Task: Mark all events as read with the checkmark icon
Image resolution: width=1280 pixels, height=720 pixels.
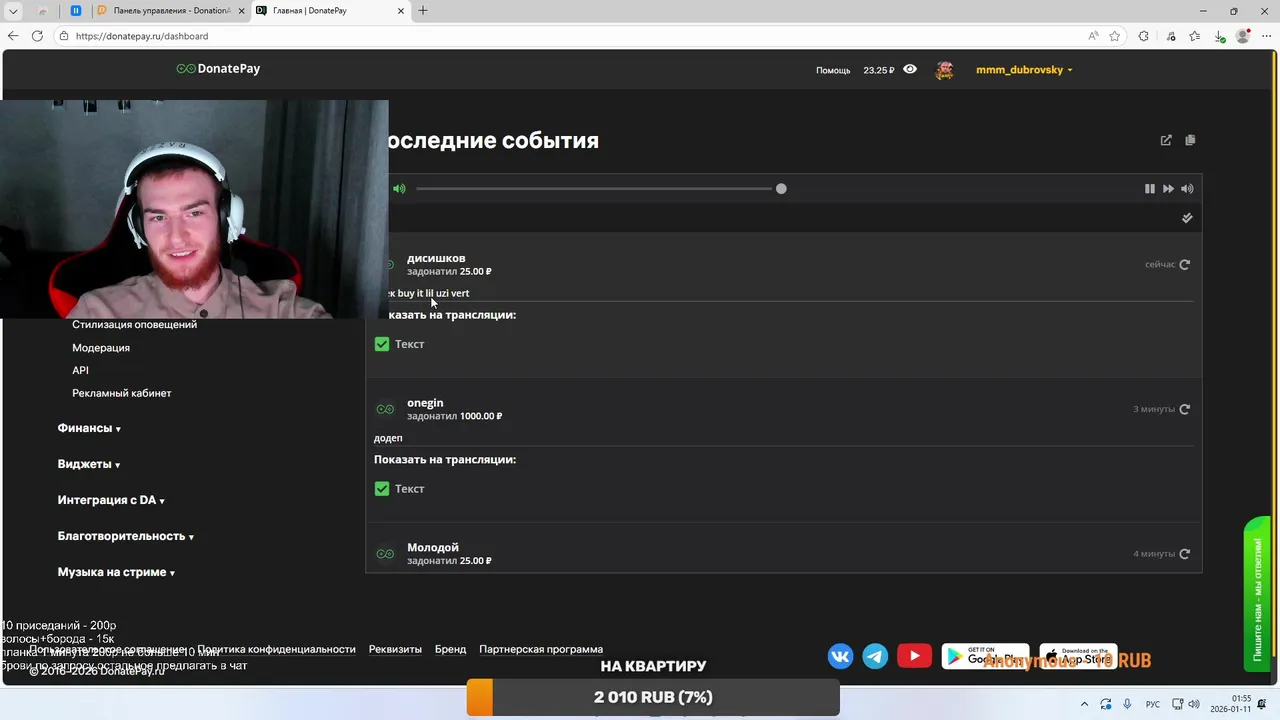Action: coord(1187,217)
